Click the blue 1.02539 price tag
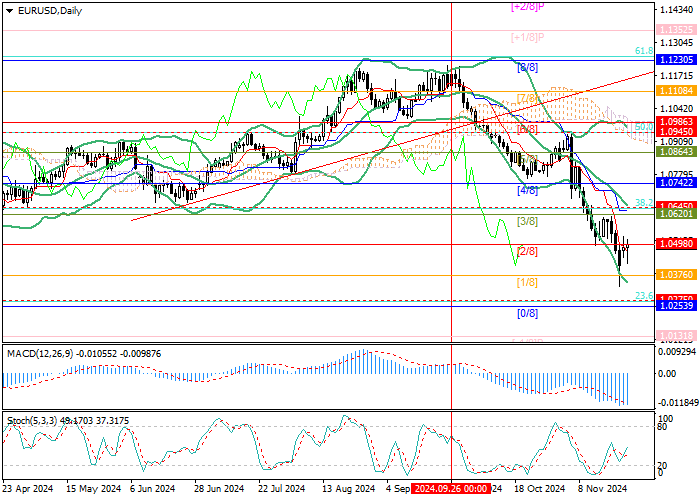Image resolution: width=700 pixels, height=500 pixels. pyautogui.click(x=677, y=306)
